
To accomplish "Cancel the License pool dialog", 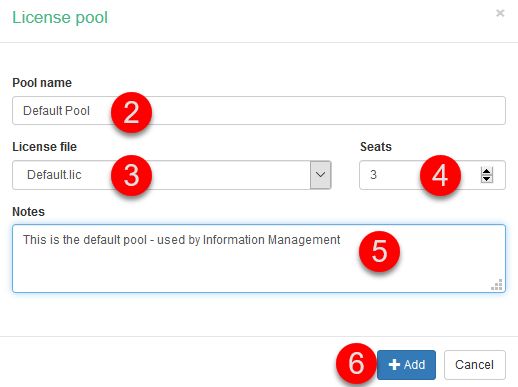I will [x=475, y=365].
